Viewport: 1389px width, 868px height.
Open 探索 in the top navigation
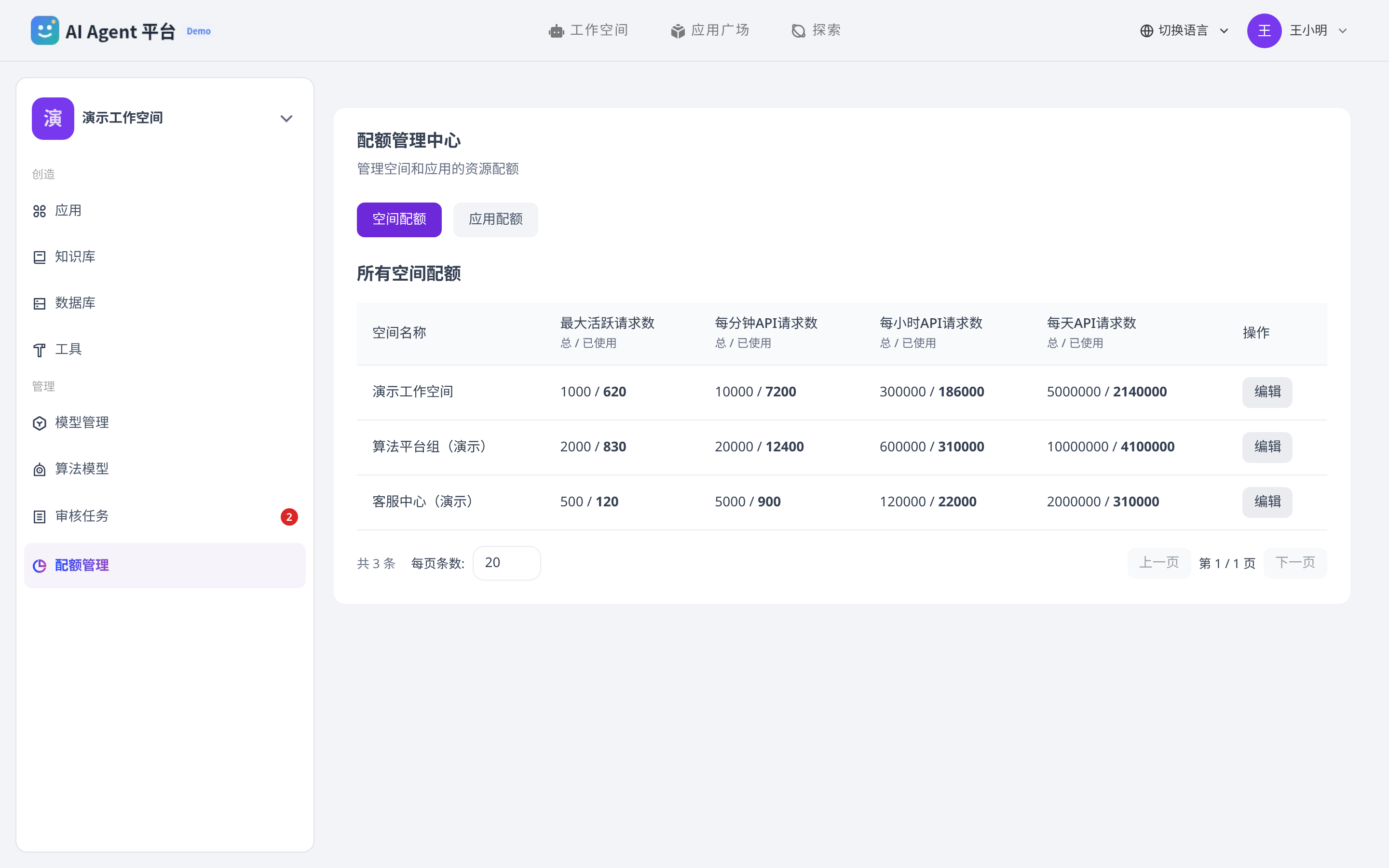[816, 30]
